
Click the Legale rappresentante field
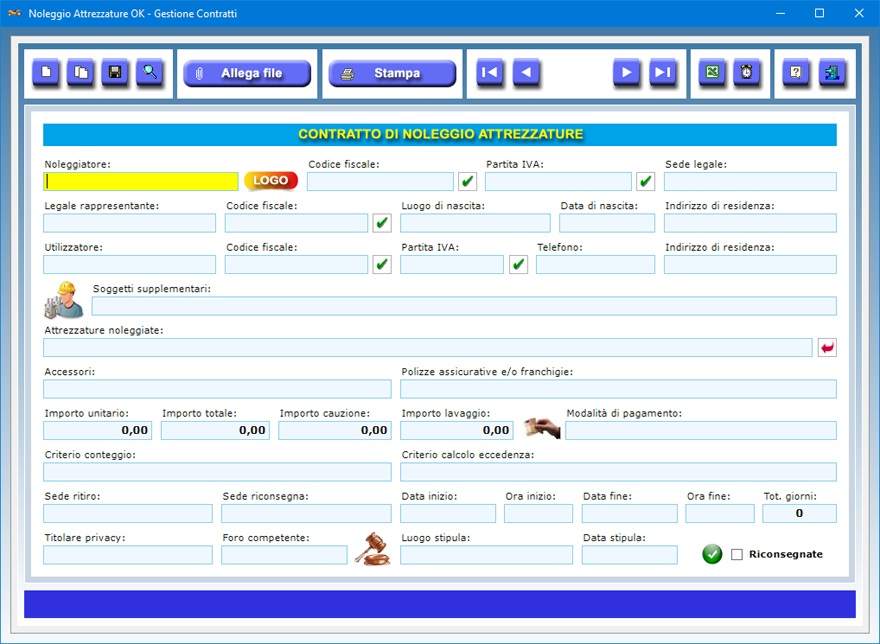[130, 223]
